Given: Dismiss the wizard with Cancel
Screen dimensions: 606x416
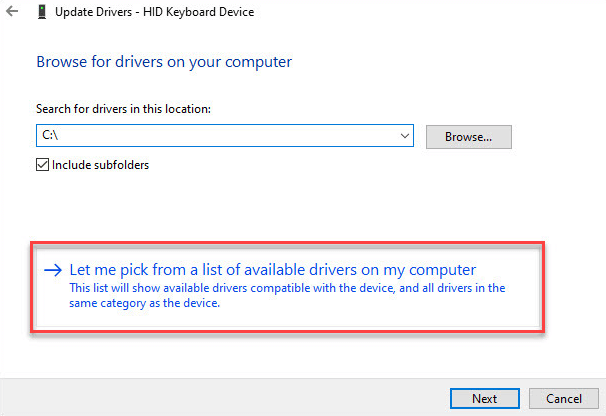Looking at the screenshot, I should pos(563,398).
